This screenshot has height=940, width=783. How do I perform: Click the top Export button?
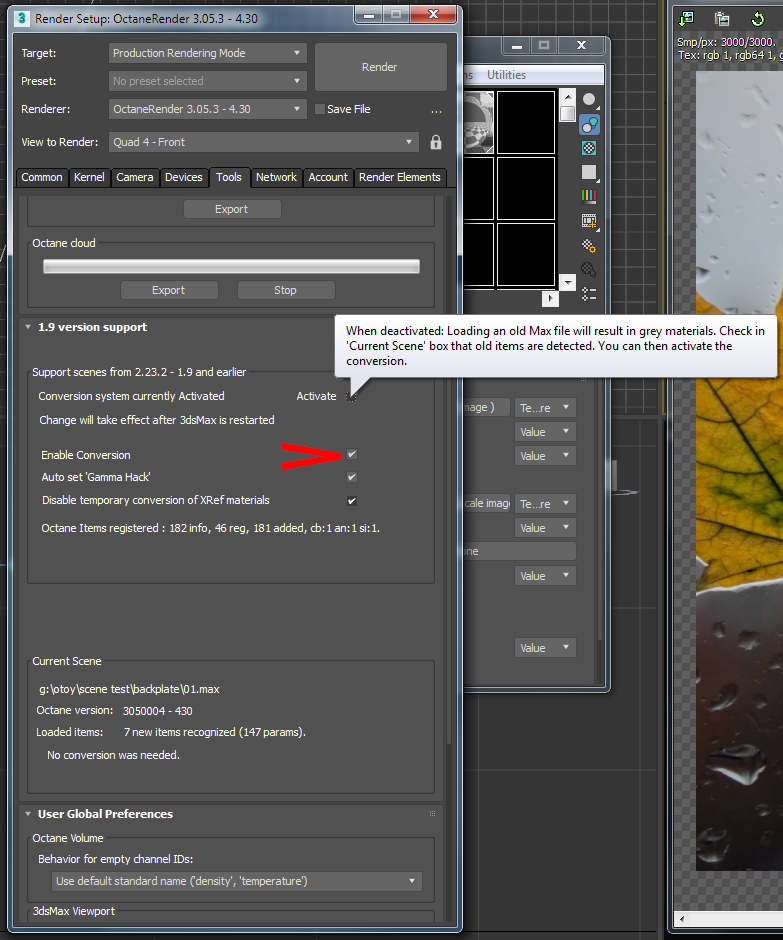tap(231, 209)
